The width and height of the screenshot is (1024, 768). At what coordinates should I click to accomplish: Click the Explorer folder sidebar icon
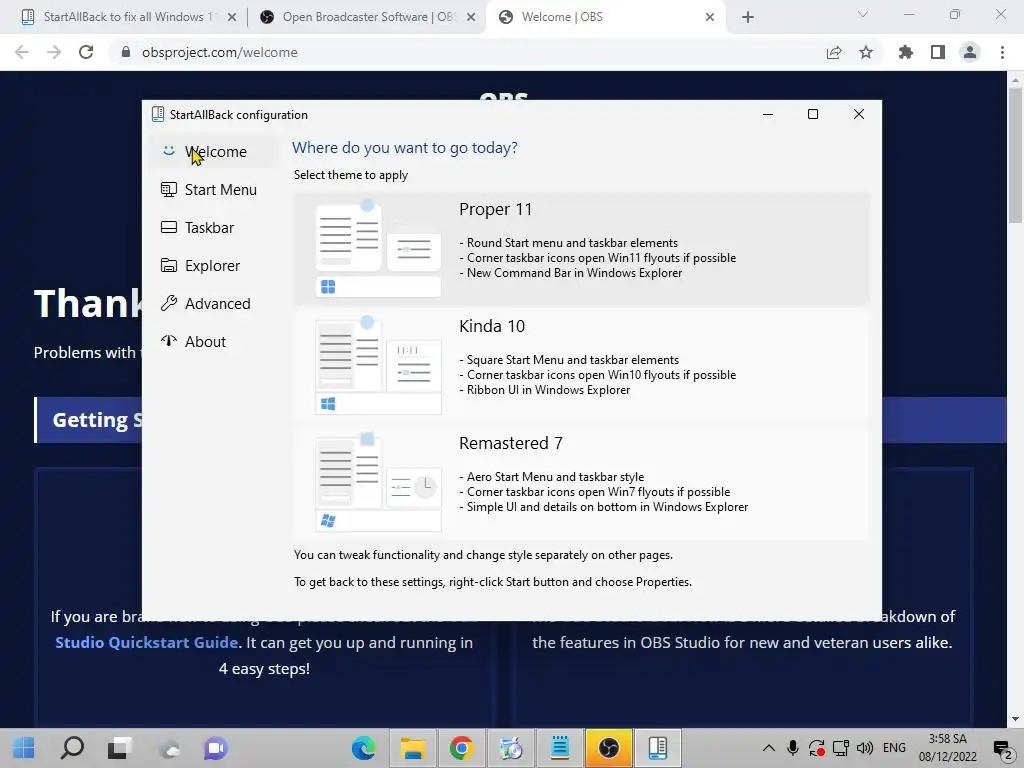pos(168,265)
